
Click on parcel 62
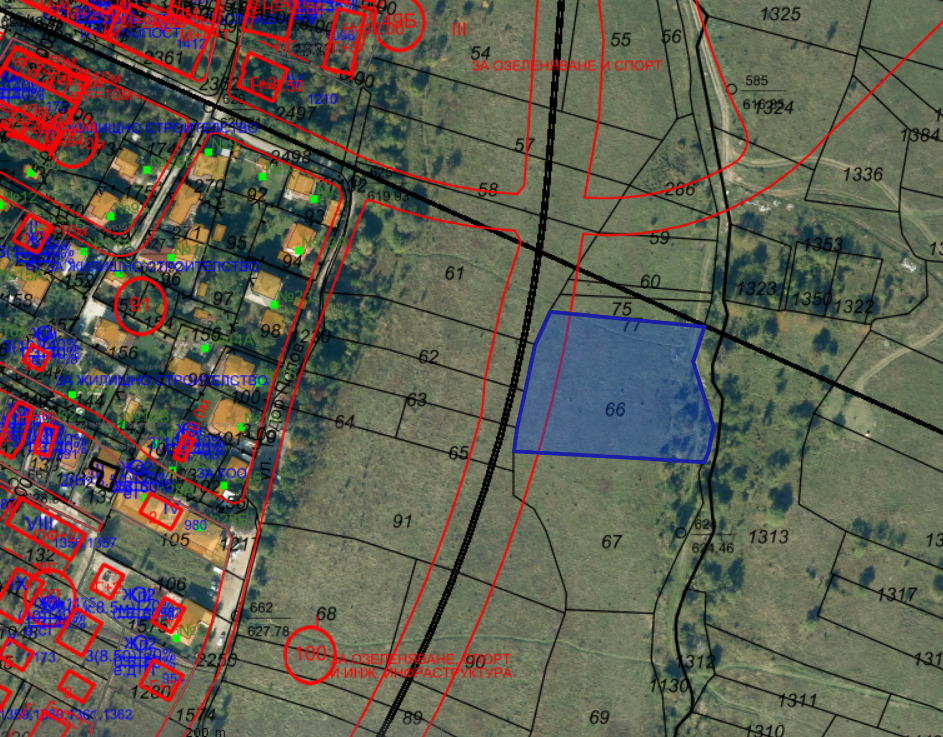pos(429,357)
